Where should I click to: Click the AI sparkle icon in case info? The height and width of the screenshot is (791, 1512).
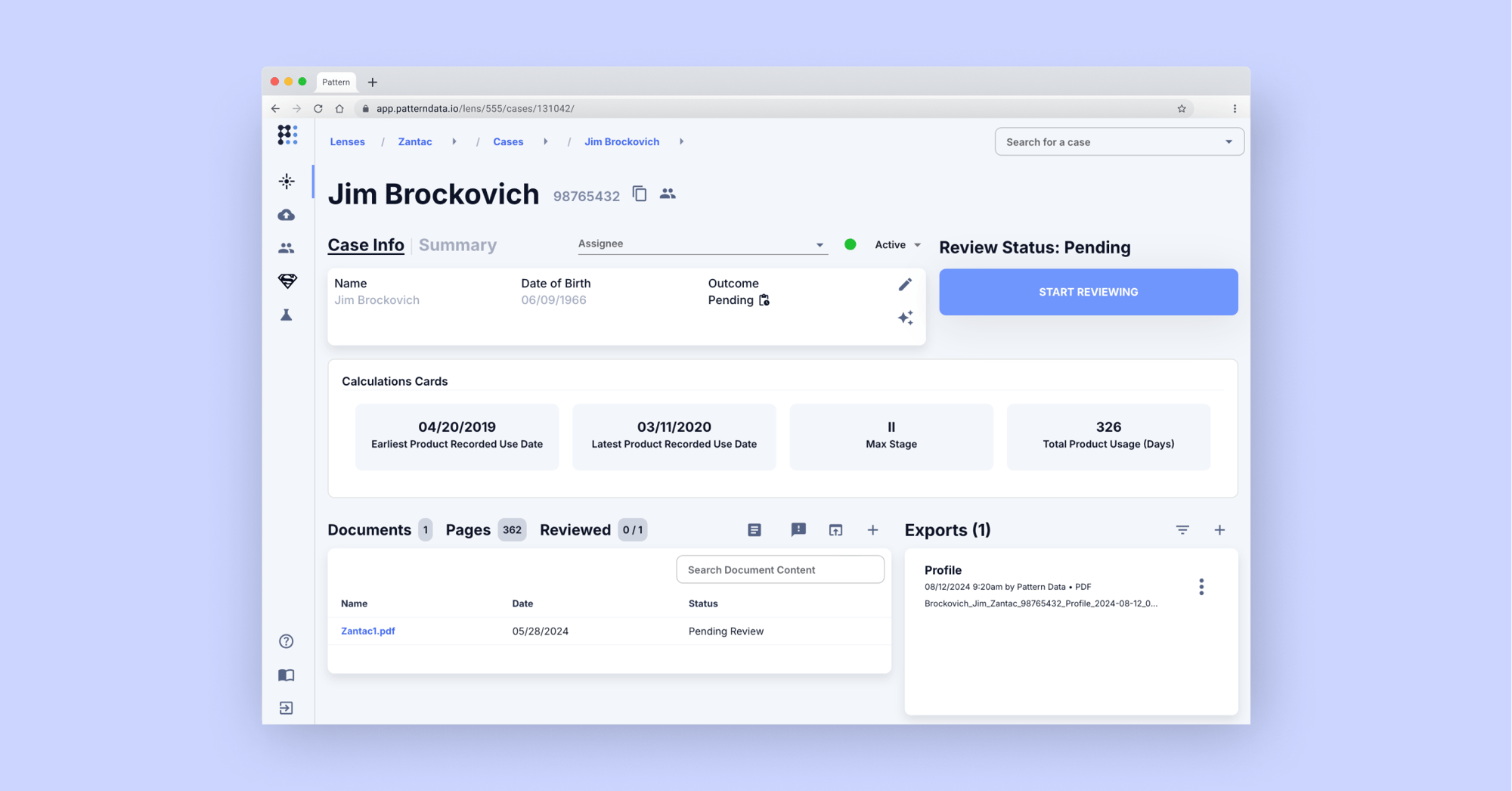pos(905,318)
